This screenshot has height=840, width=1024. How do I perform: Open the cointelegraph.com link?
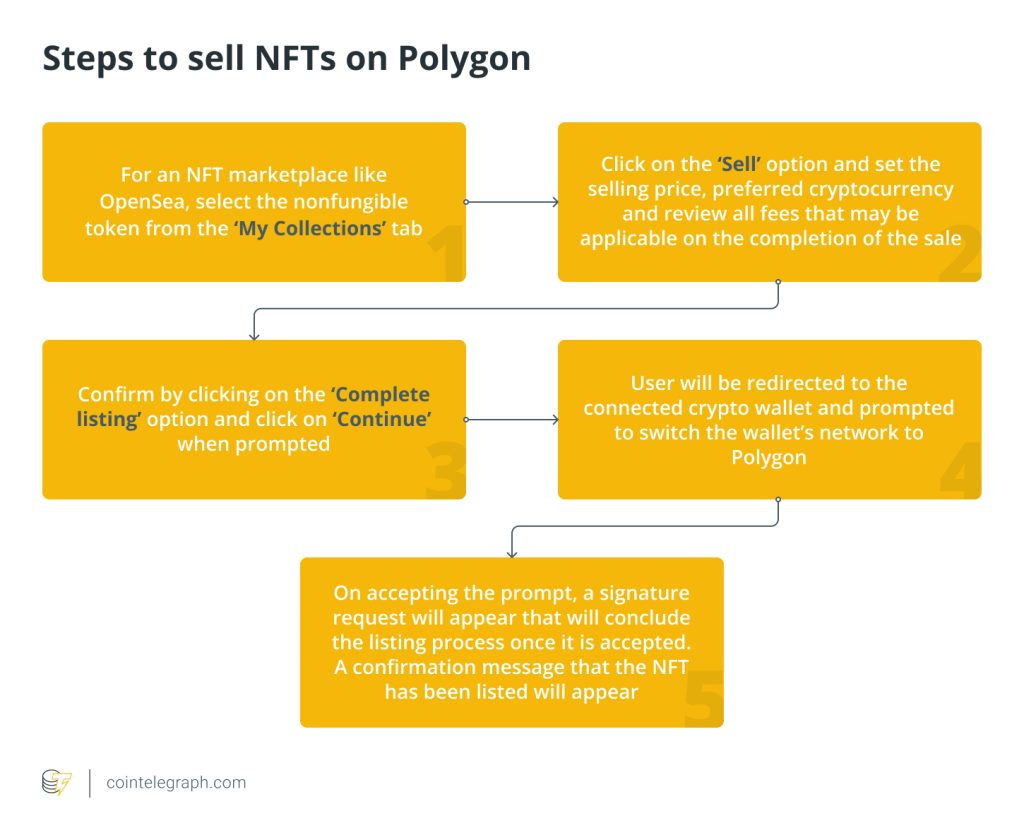[176, 783]
